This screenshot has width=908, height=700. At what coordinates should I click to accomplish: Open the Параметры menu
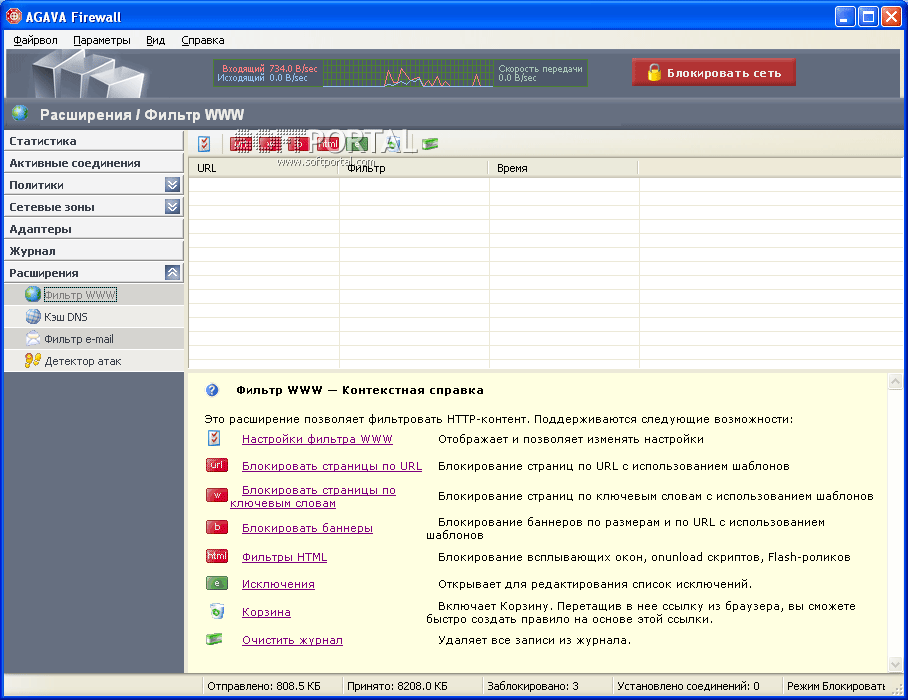102,40
